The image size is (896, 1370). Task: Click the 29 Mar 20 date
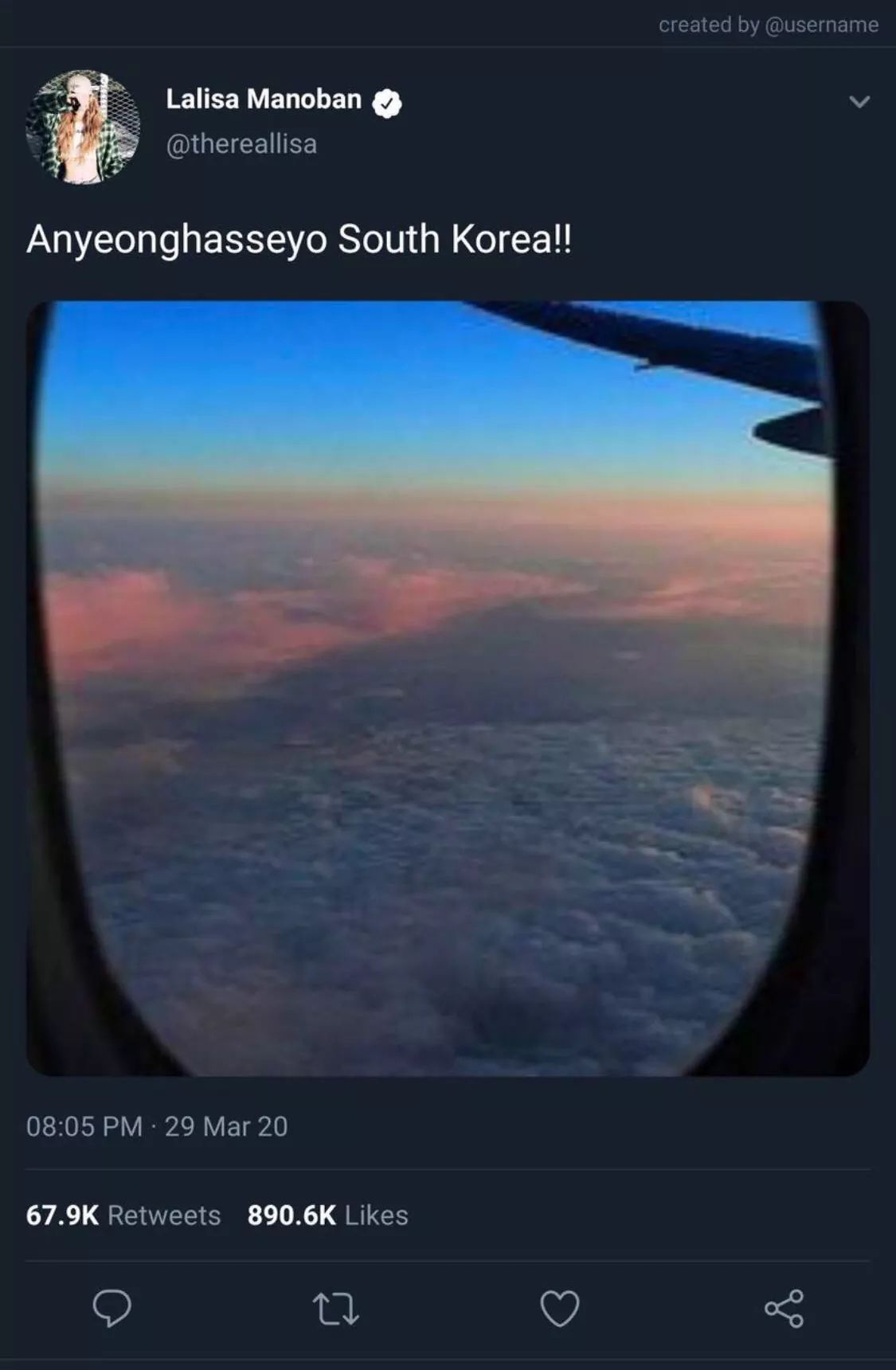[x=226, y=1126]
